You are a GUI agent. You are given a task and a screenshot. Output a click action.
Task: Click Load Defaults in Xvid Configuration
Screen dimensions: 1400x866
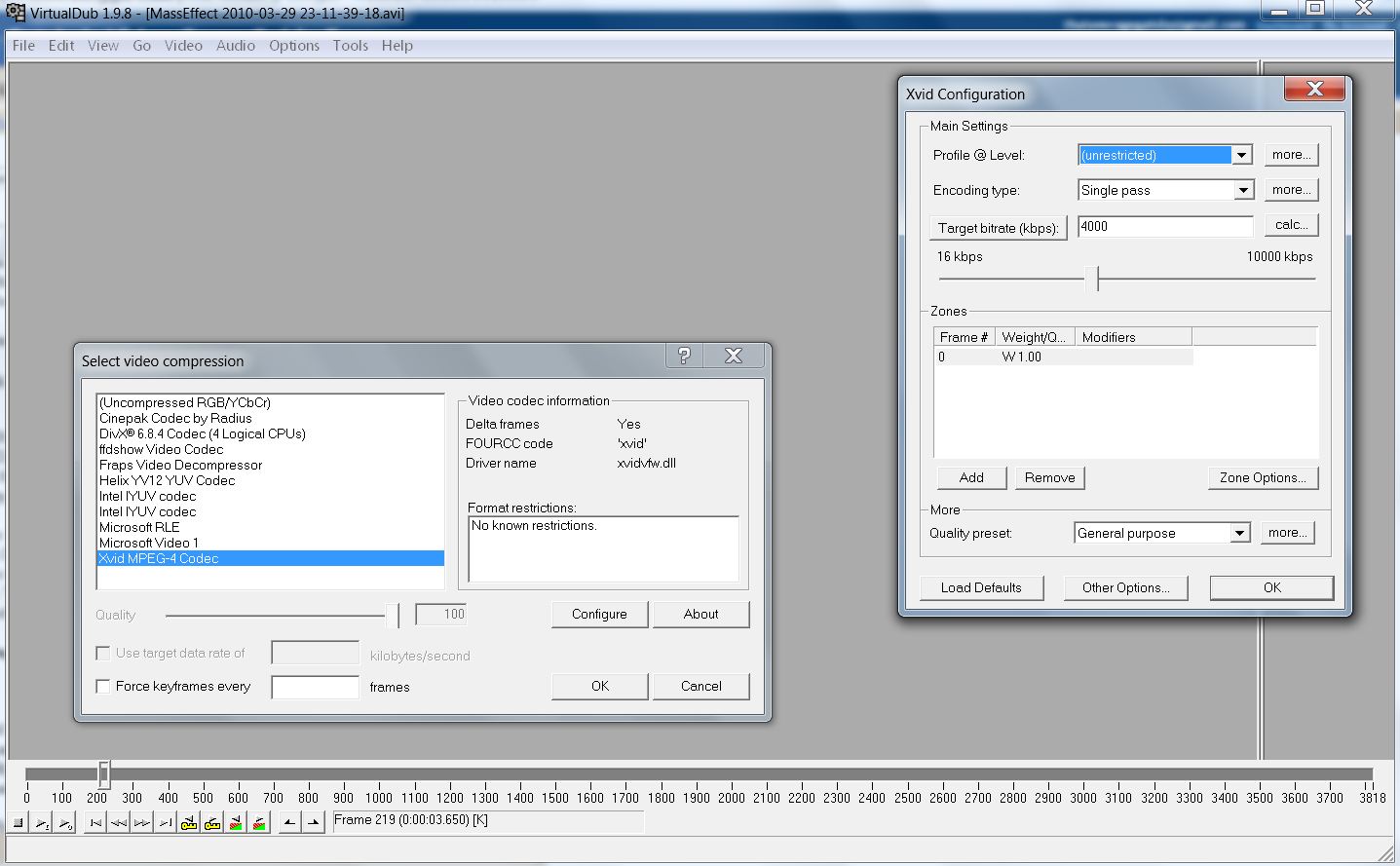pos(981,587)
